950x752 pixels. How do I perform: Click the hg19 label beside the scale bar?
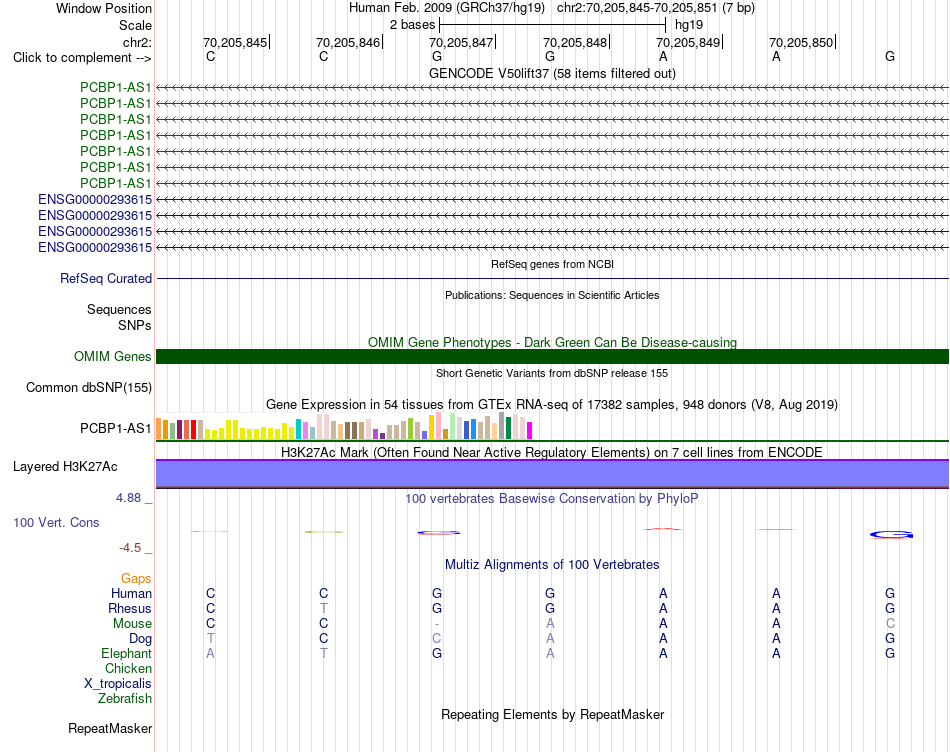[x=689, y=25]
